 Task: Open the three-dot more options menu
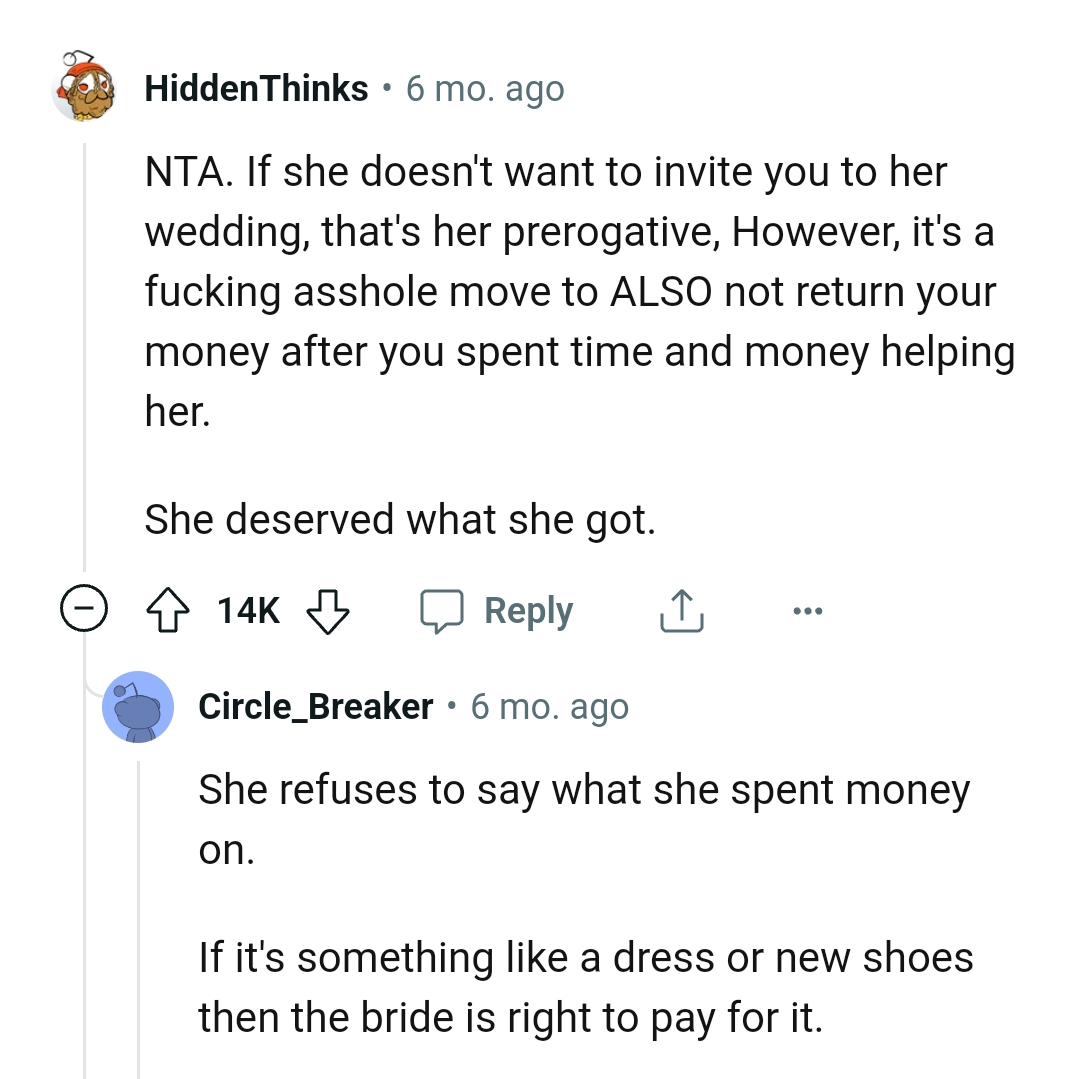click(805, 610)
